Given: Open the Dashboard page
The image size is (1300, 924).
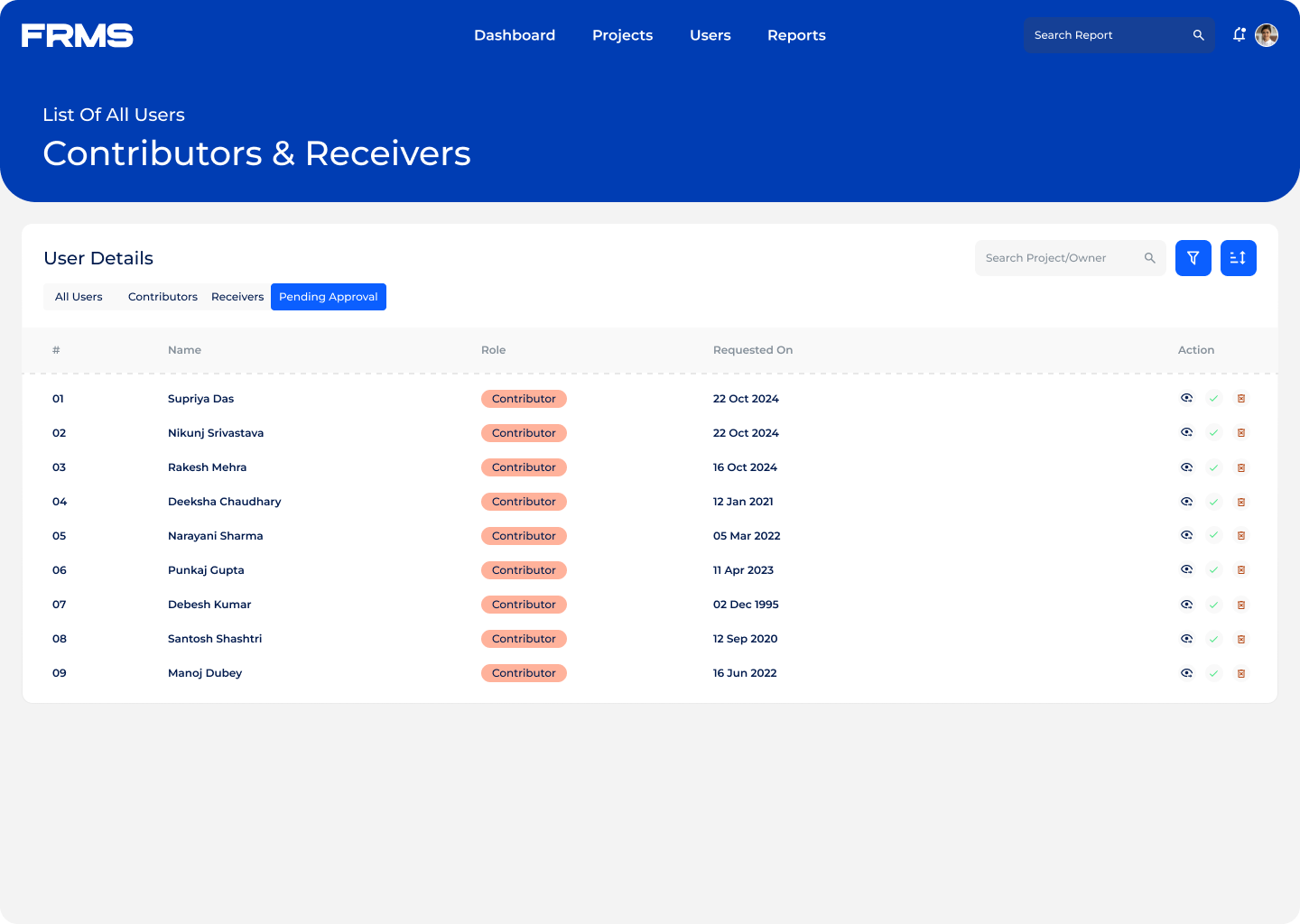Looking at the screenshot, I should [x=515, y=35].
